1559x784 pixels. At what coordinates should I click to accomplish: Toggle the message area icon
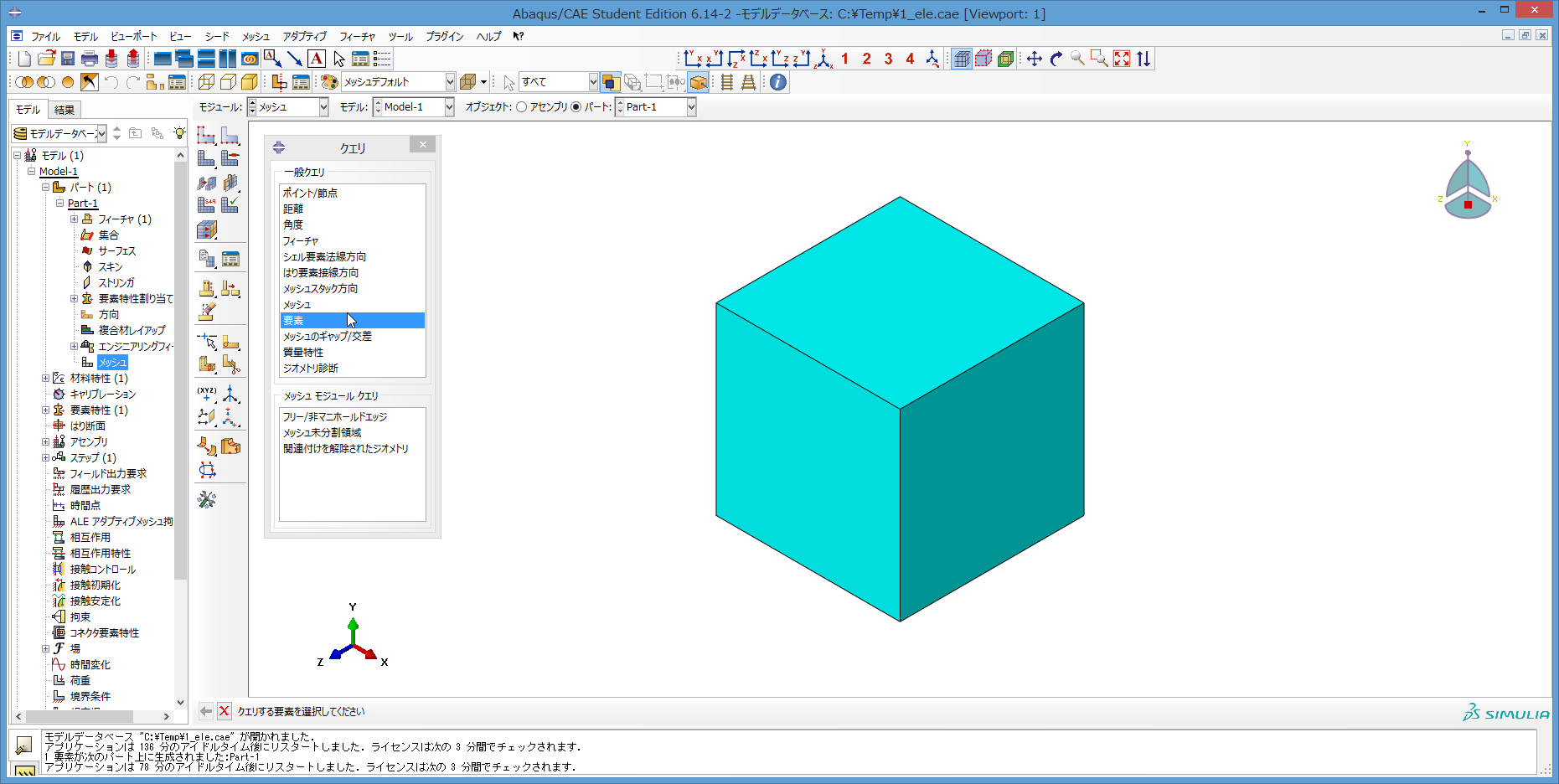(24, 745)
